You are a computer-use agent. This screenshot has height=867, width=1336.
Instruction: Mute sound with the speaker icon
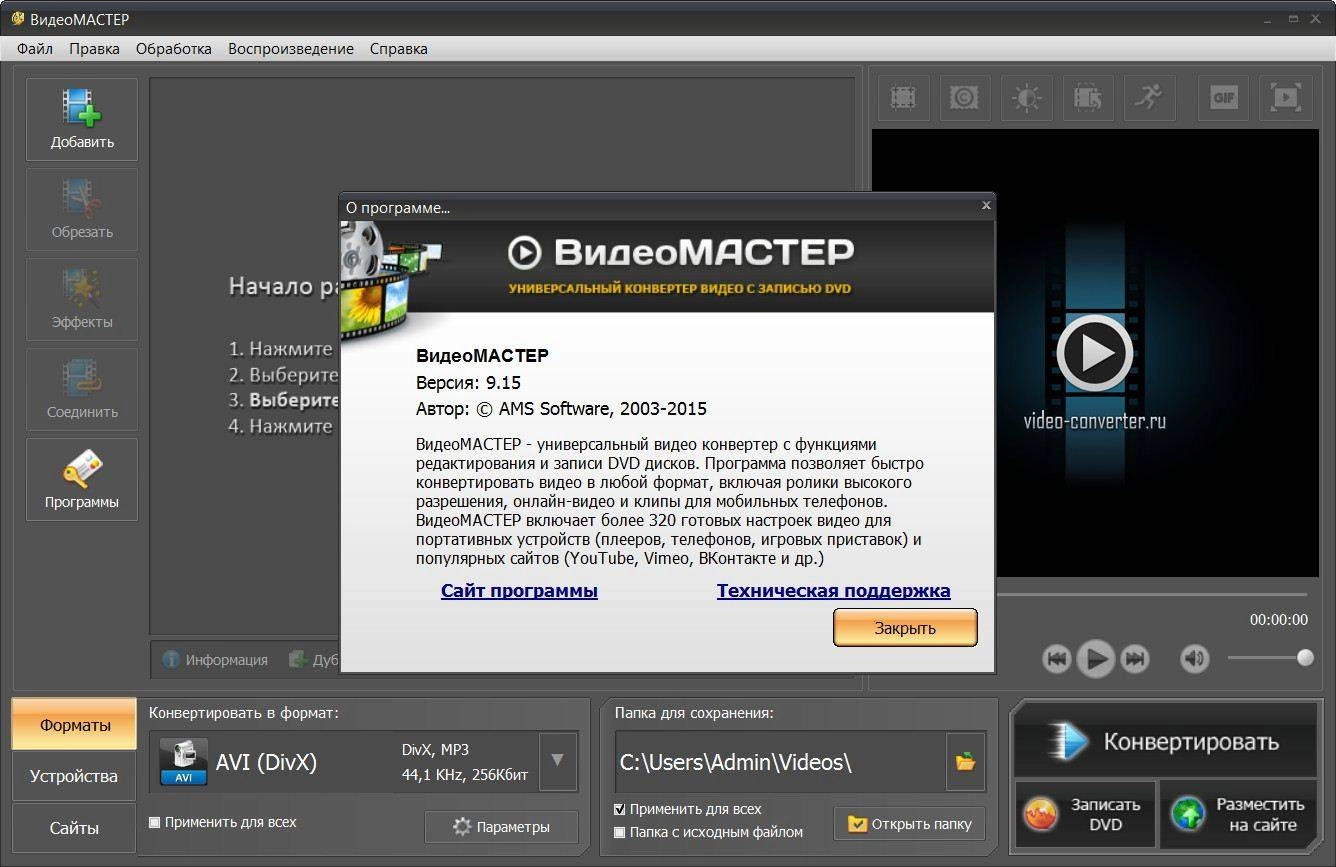point(1194,658)
